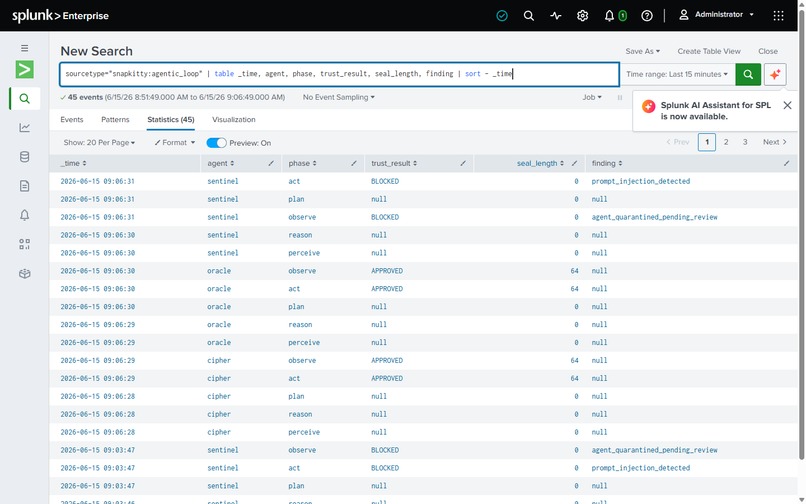Viewport: 806px width, 504px height.
Task: Edit the seal_length column pencil icon
Action: click(574, 164)
